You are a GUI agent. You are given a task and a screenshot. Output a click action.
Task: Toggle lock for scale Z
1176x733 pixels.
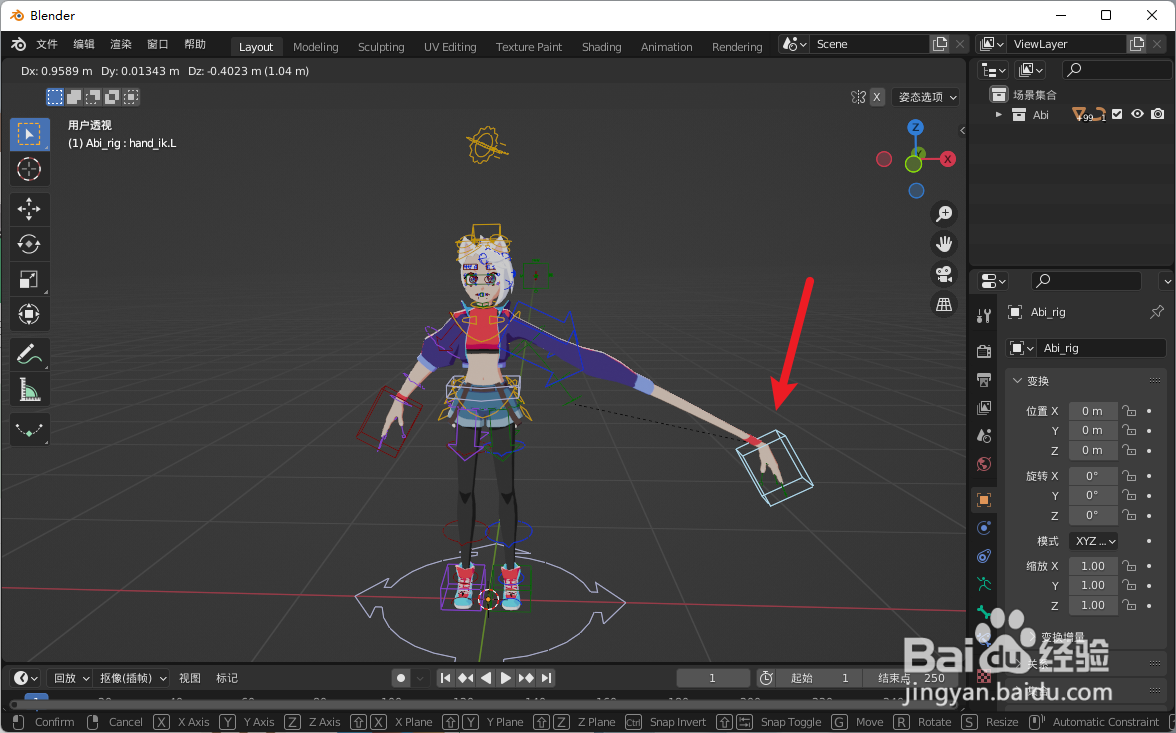tap(1129, 605)
